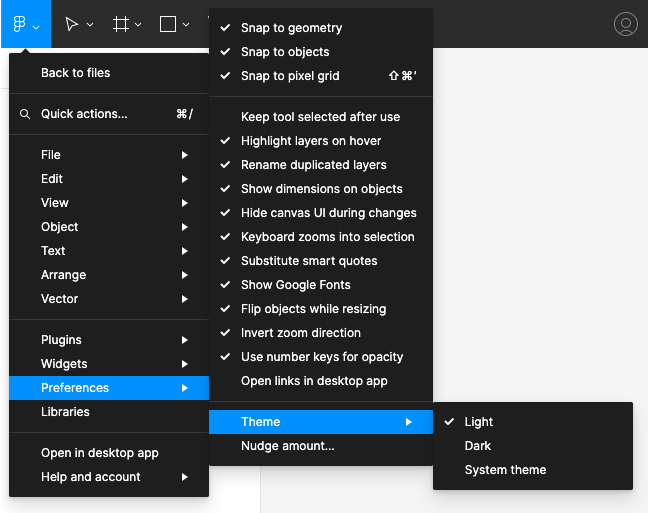This screenshot has height=513, width=648.
Task: Open the user account avatar icon
Action: click(626, 24)
